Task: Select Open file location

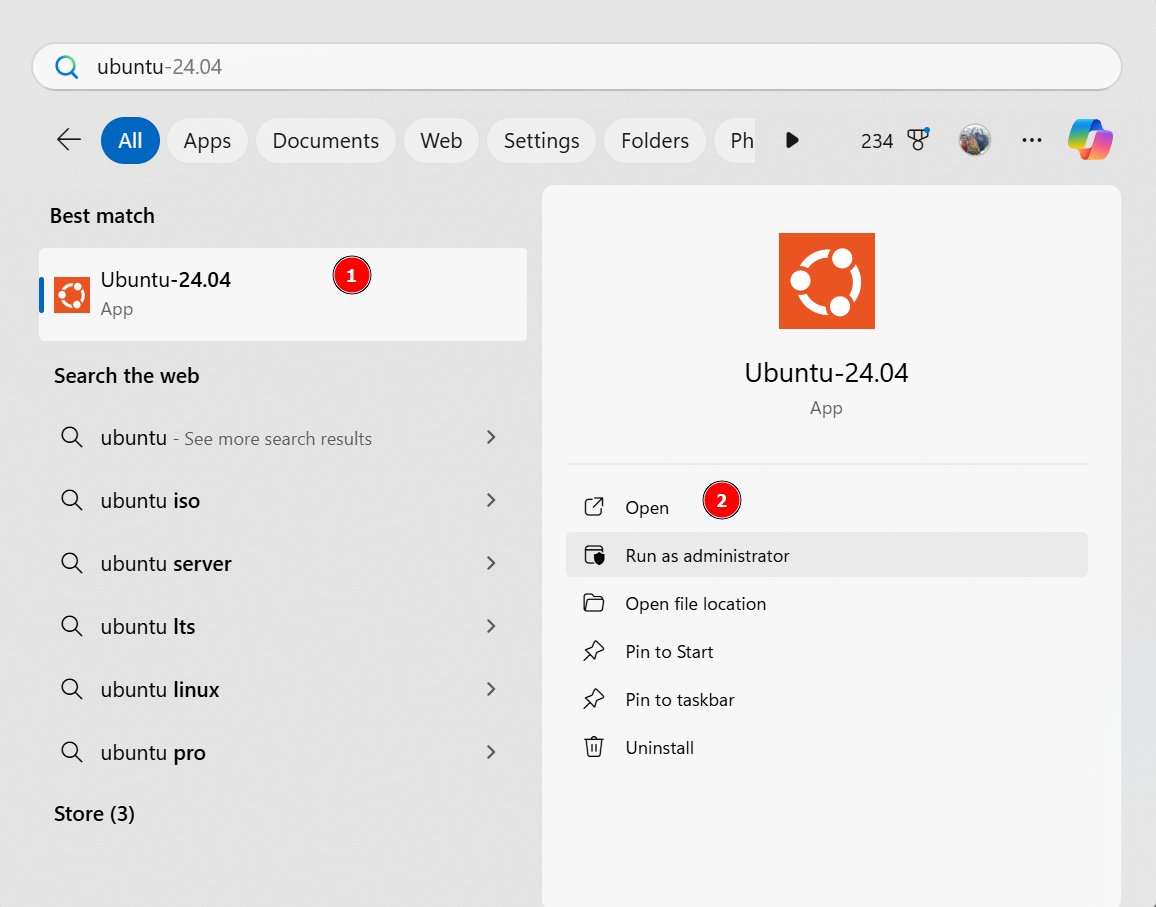Action: (695, 603)
